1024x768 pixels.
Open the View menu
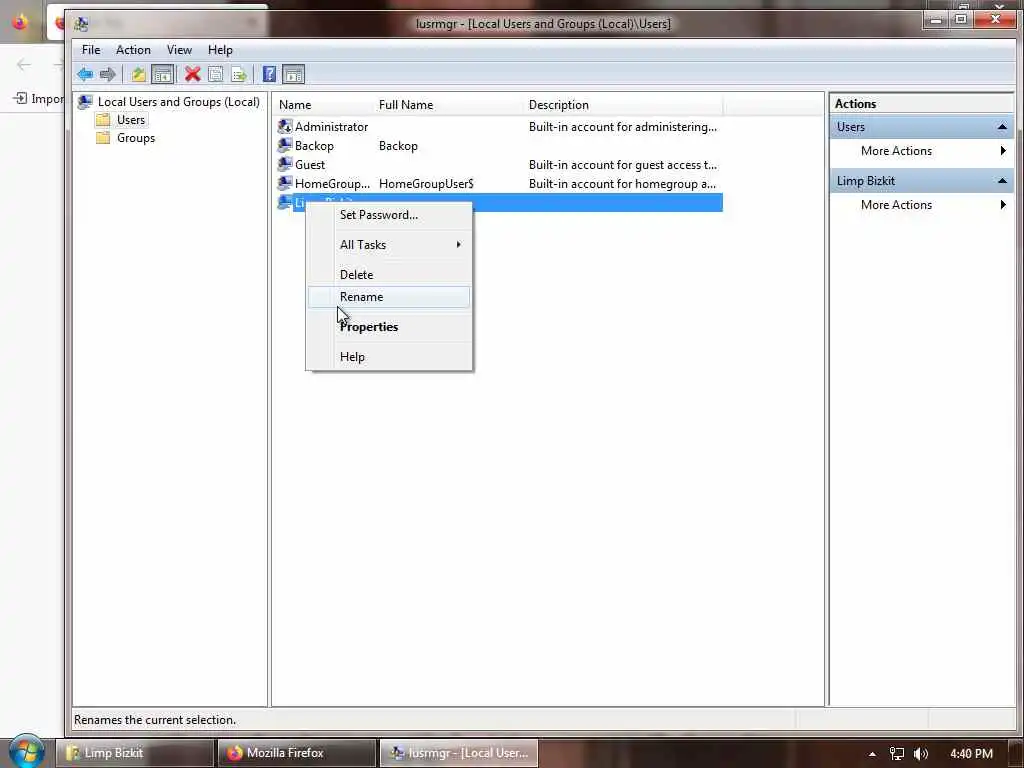(x=179, y=50)
